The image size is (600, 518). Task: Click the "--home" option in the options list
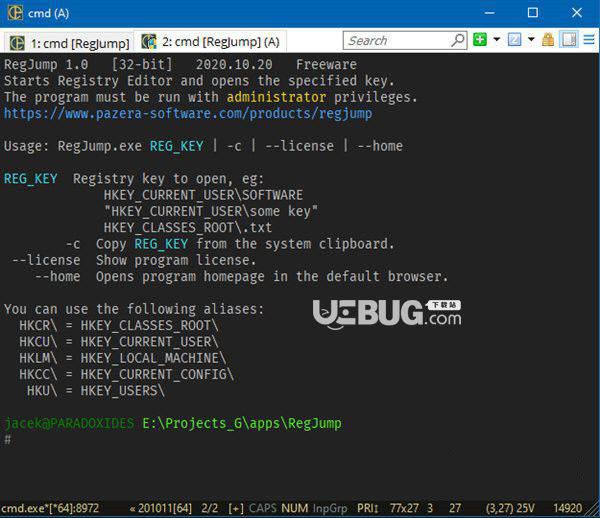[58, 277]
